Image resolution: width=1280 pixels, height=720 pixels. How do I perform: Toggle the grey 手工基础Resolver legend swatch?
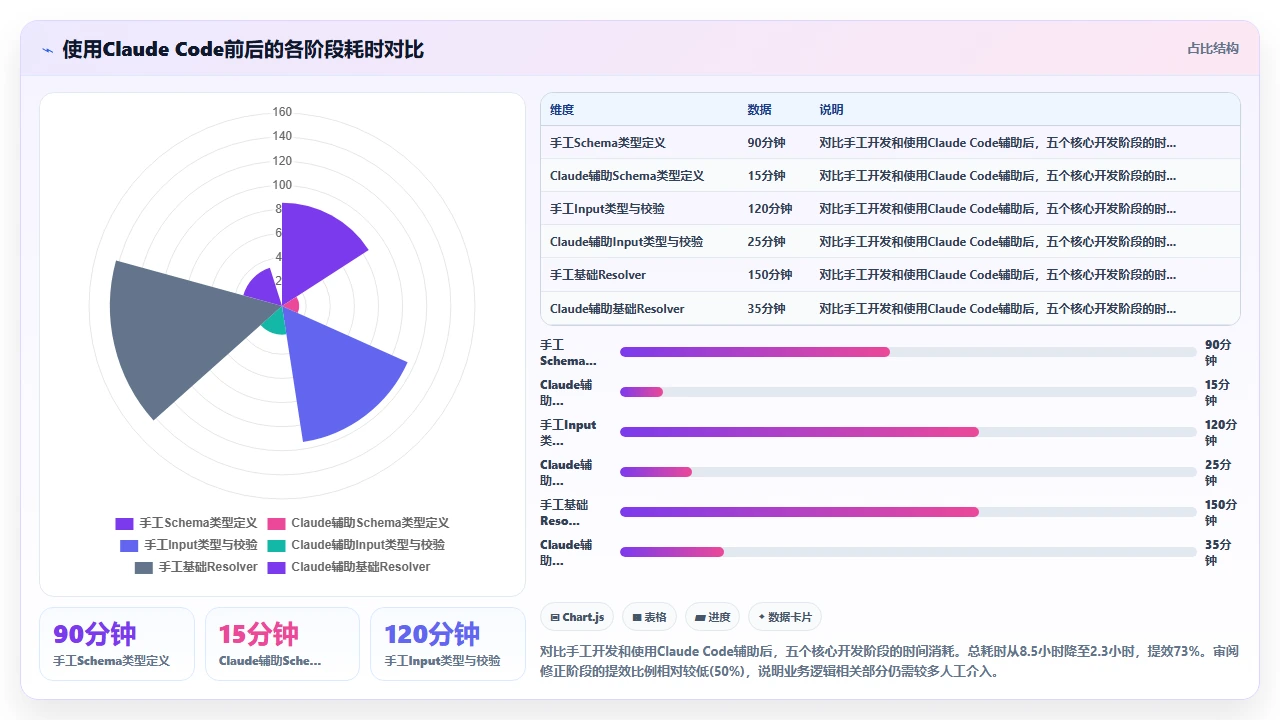tap(143, 567)
